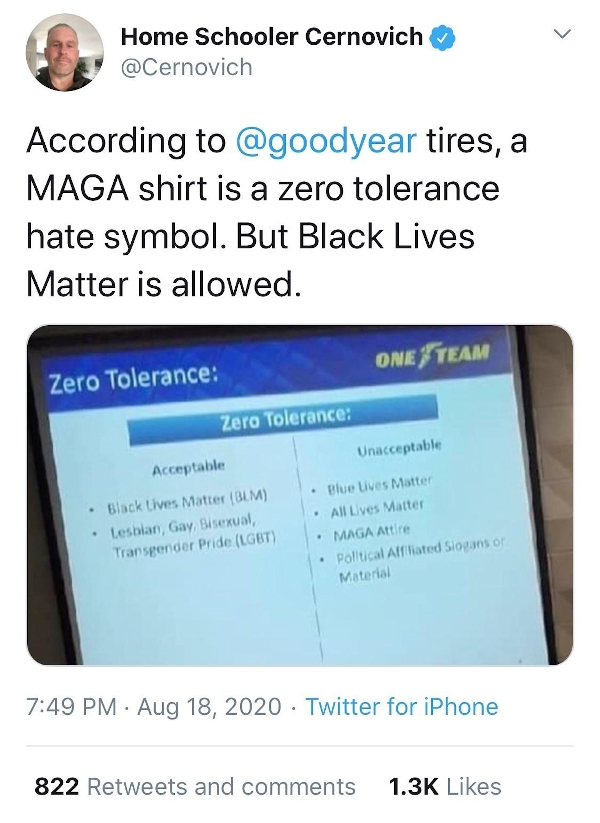Screen dimensions: 600x823
Task: Open the @goodyear mention link
Action: coord(325,142)
